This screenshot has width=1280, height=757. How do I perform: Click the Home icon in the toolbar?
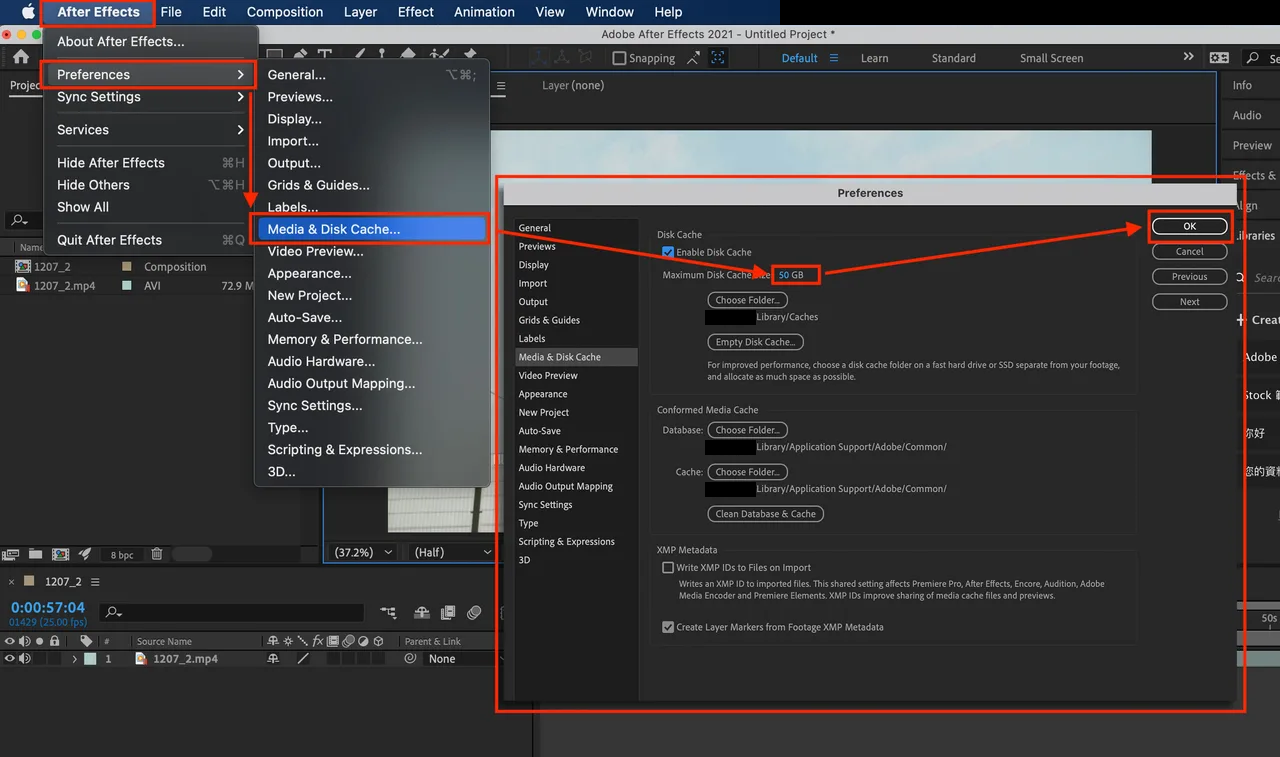click(21, 58)
